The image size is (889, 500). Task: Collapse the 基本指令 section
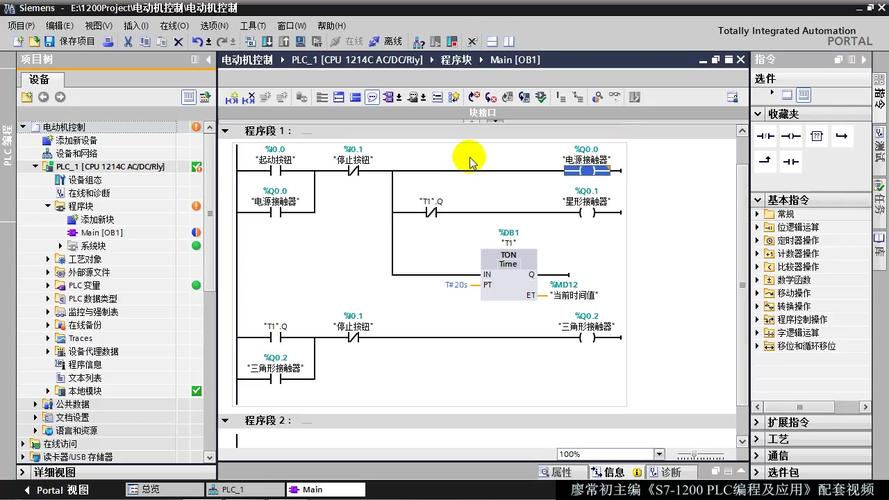tap(758, 200)
